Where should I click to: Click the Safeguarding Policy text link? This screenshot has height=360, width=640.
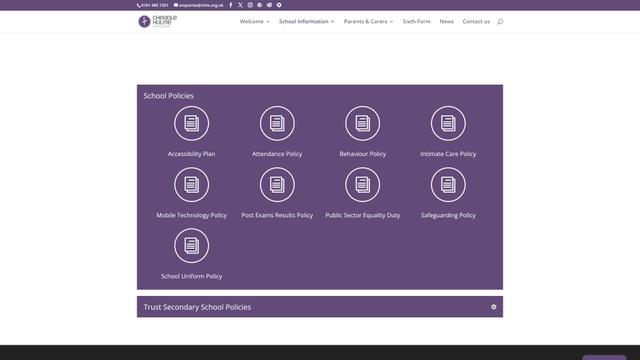tap(448, 215)
